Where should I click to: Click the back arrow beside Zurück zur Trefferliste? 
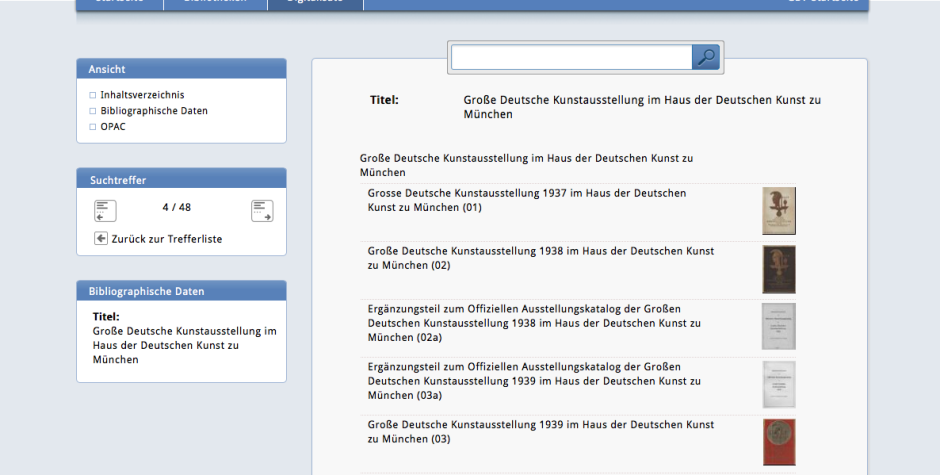click(101, 238)
